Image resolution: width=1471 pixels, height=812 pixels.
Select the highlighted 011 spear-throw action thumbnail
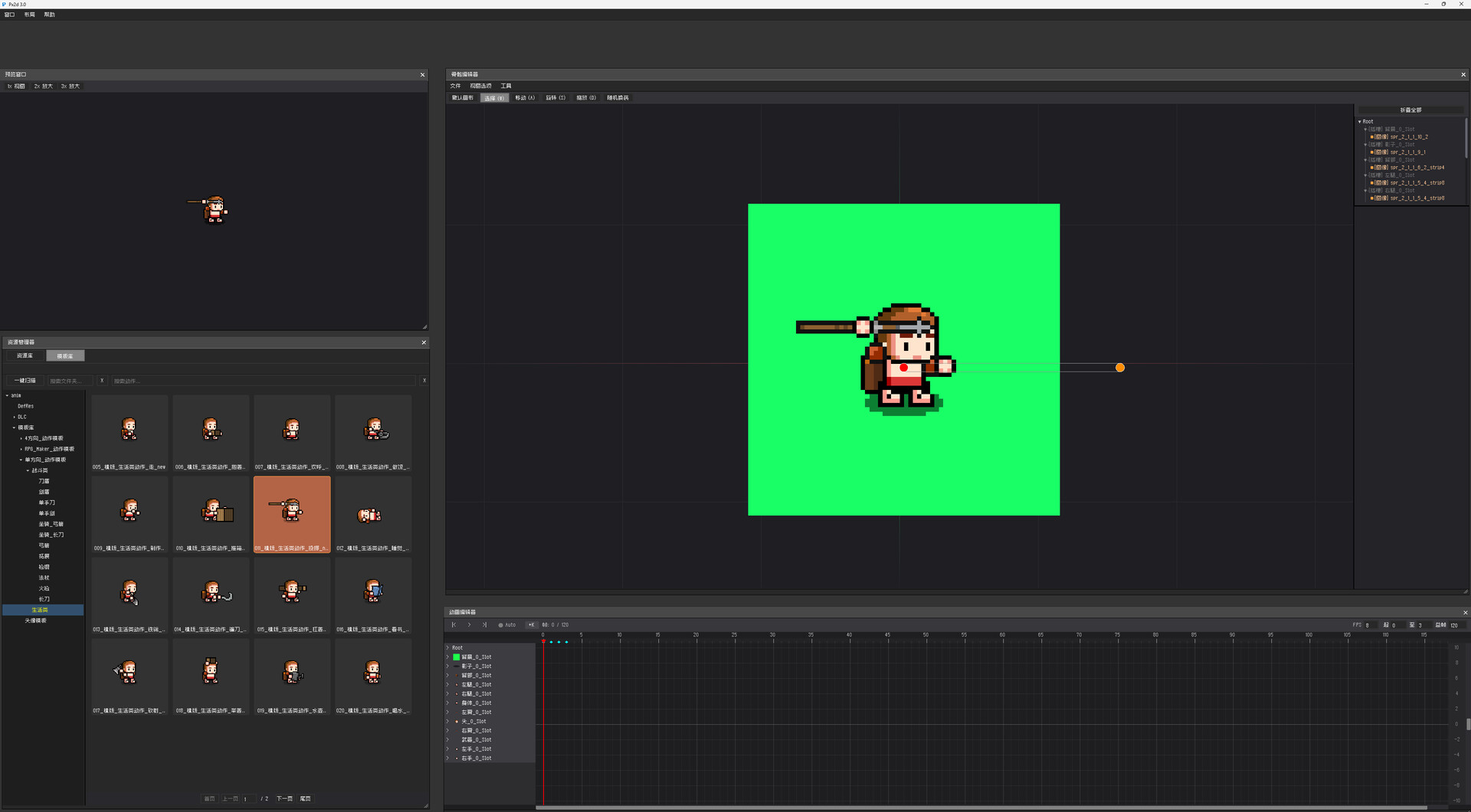coord(292,515)
